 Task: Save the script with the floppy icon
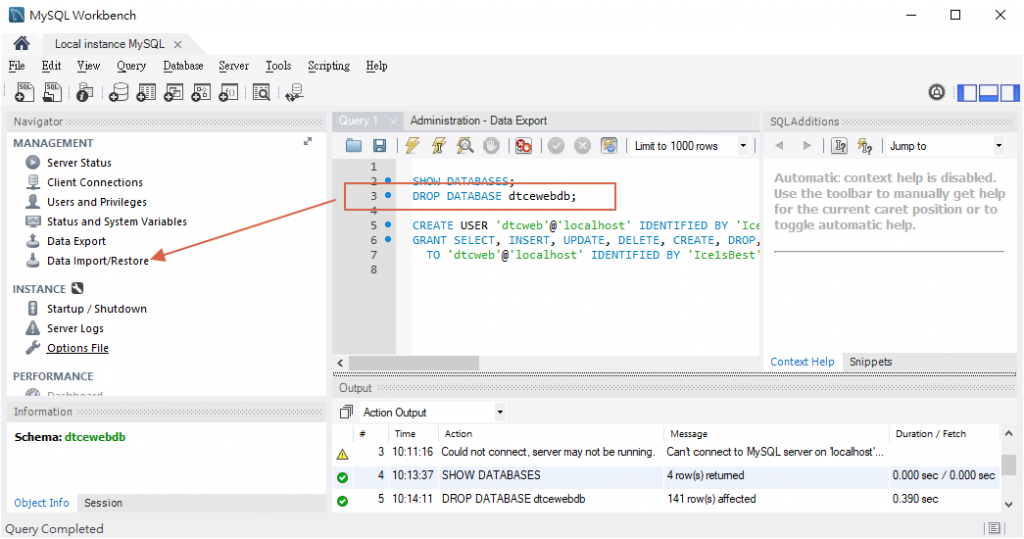379,146
